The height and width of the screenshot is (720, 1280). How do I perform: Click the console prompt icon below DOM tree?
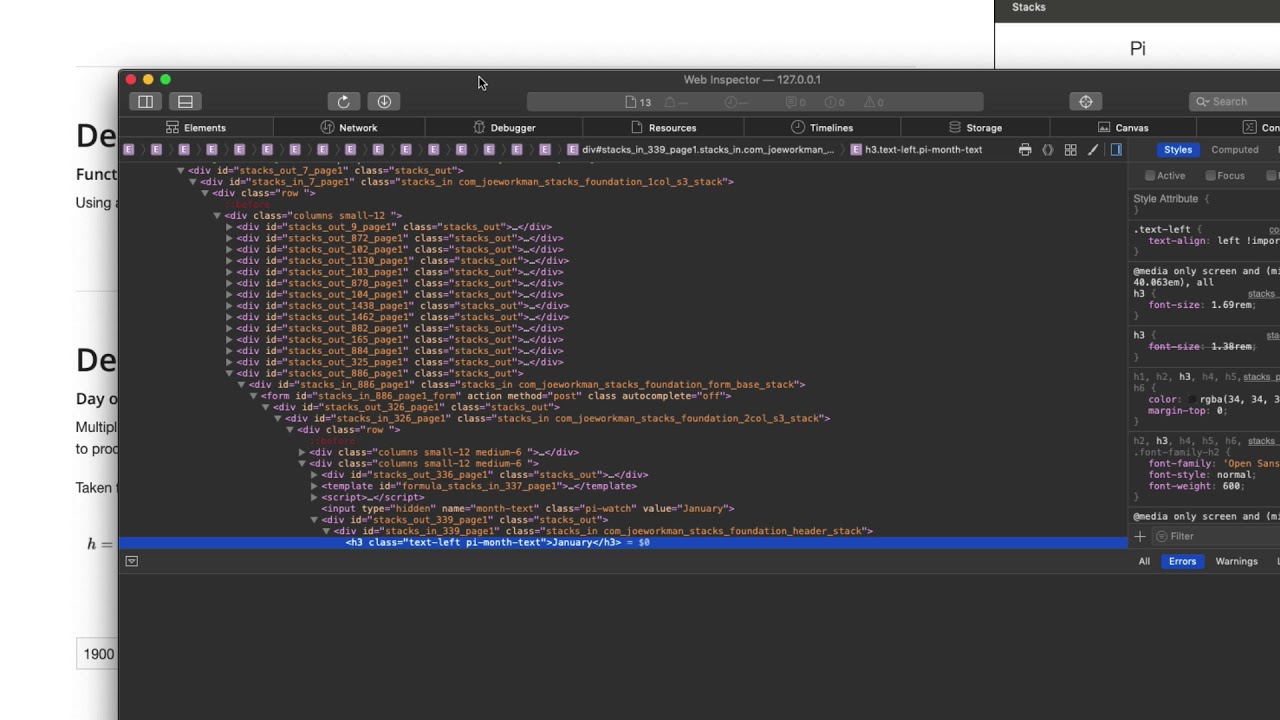coord(131,561)
